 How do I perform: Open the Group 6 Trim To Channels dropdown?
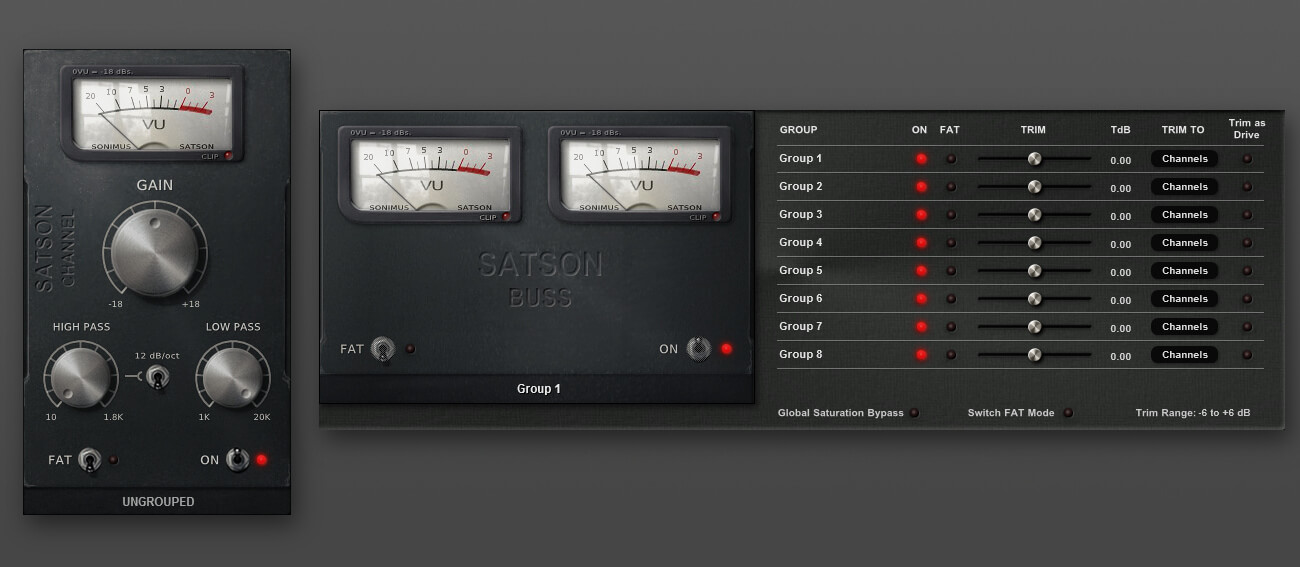1185,299
